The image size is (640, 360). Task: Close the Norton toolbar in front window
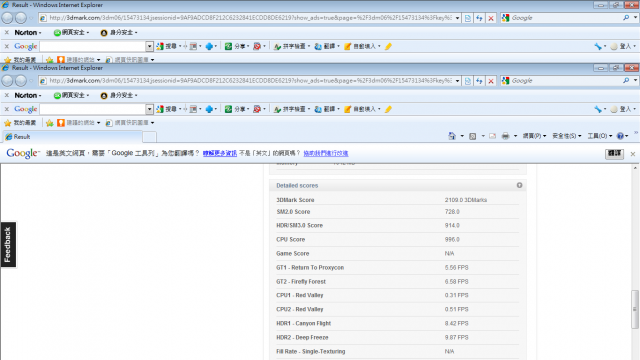pos(7,96)
